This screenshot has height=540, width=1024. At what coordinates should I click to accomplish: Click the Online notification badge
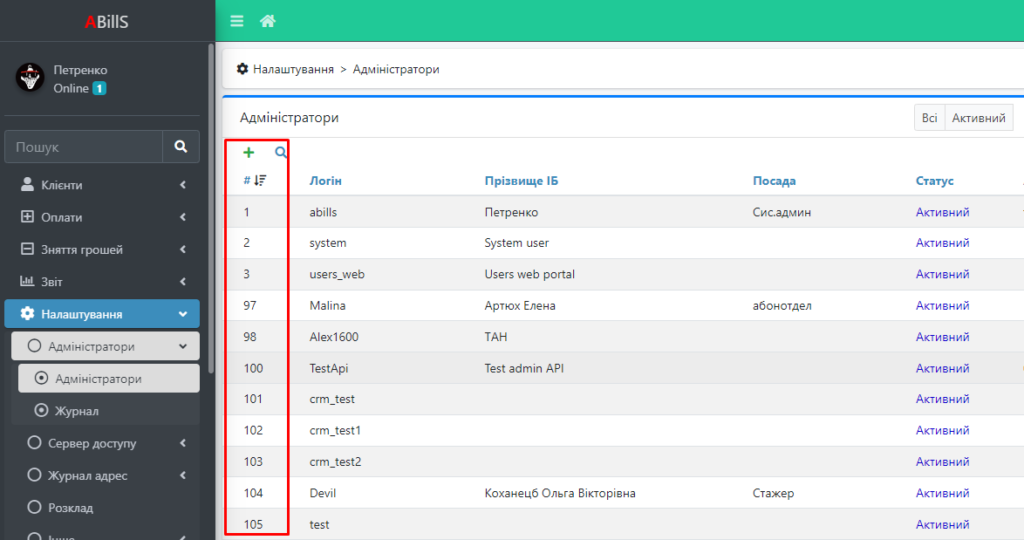(x=100, y=88)
